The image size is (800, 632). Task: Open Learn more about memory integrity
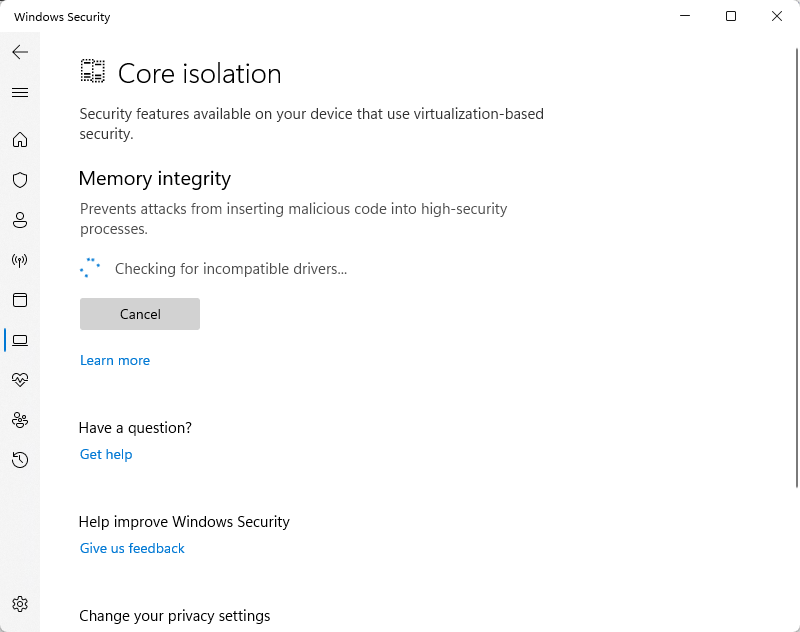tap(114, 360)
